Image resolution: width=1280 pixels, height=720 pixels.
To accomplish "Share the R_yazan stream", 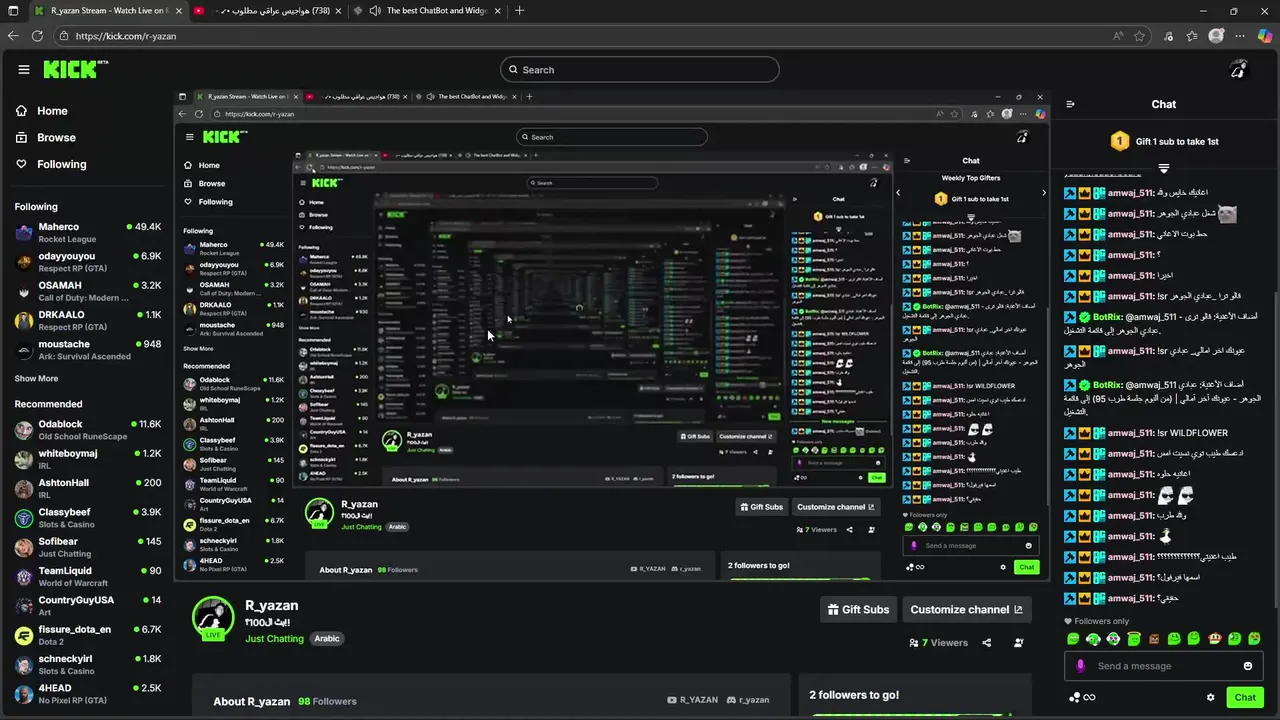I will pyautogui.click(x=987, y=643).
